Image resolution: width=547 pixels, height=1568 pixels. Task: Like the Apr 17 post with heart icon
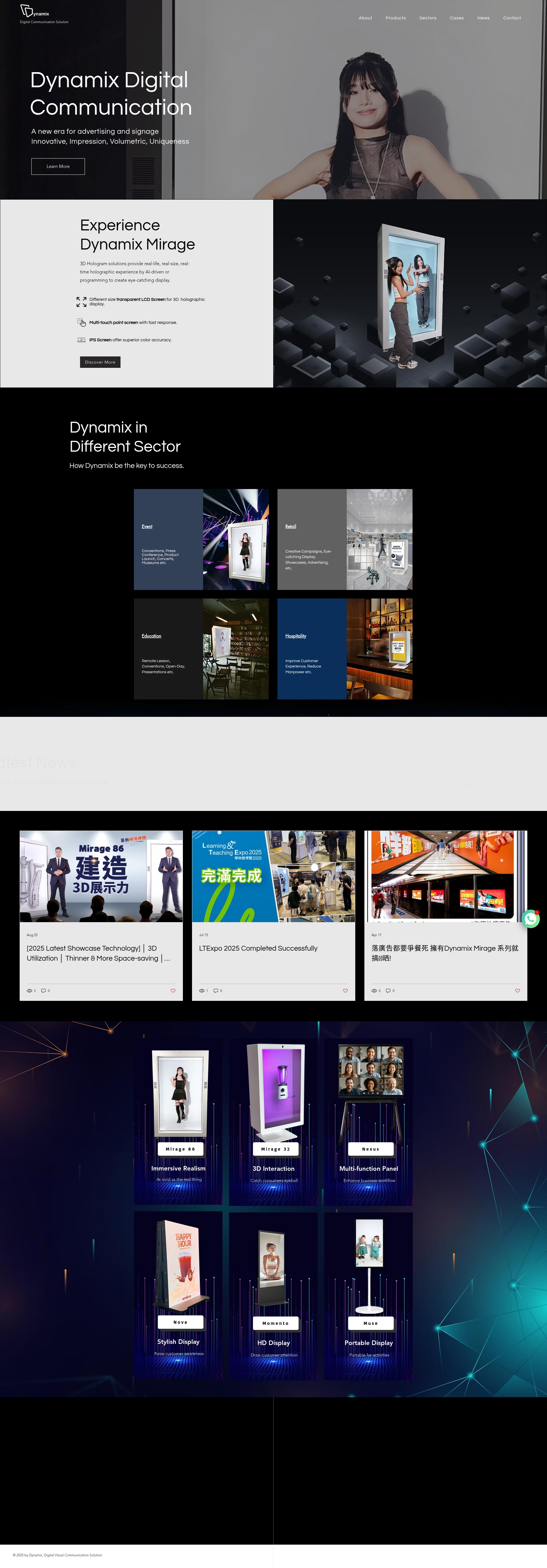[517, 990]
